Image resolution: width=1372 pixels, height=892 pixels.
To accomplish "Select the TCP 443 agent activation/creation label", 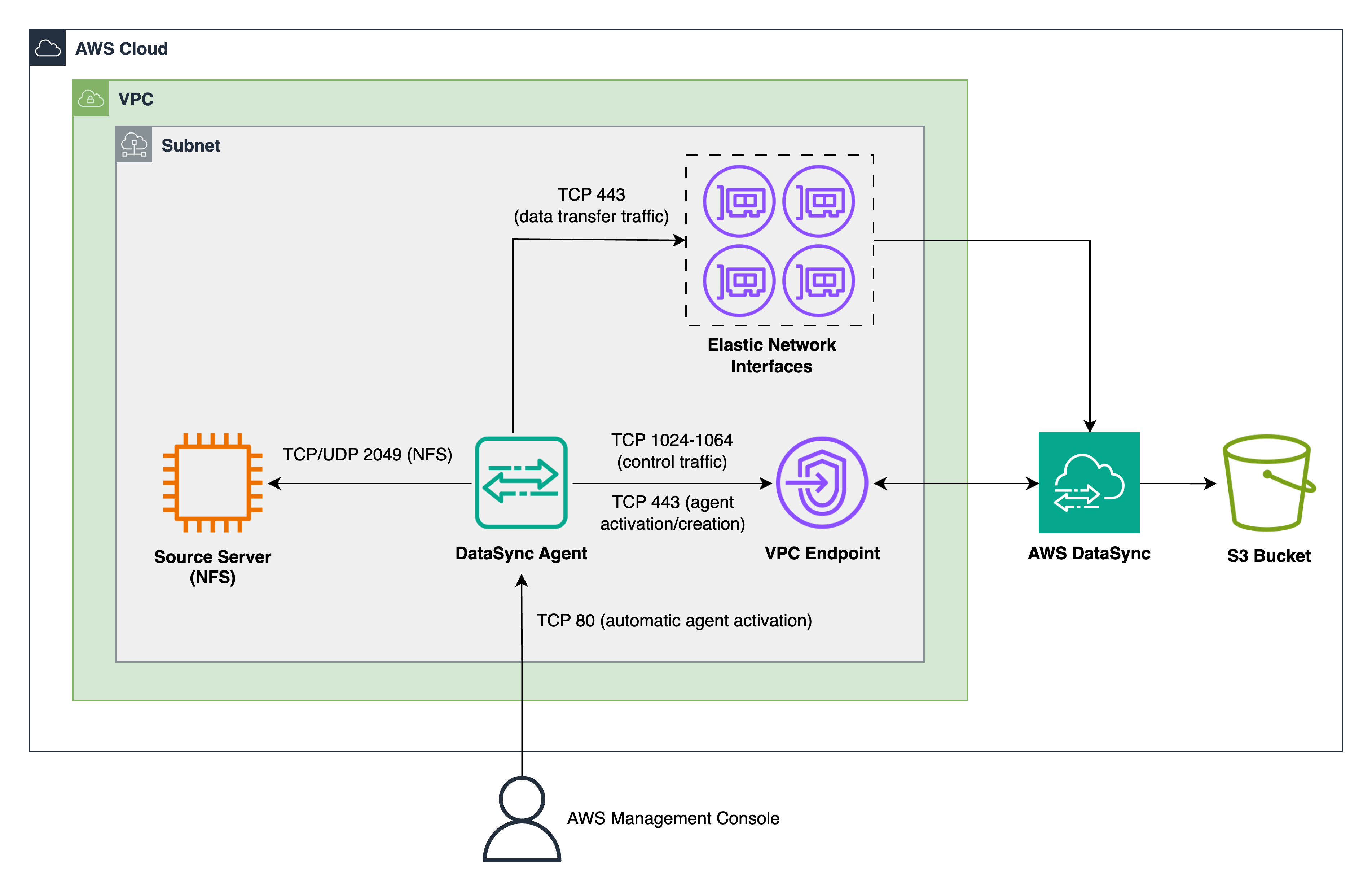I will pyautogui.click(x=672, y=513).
